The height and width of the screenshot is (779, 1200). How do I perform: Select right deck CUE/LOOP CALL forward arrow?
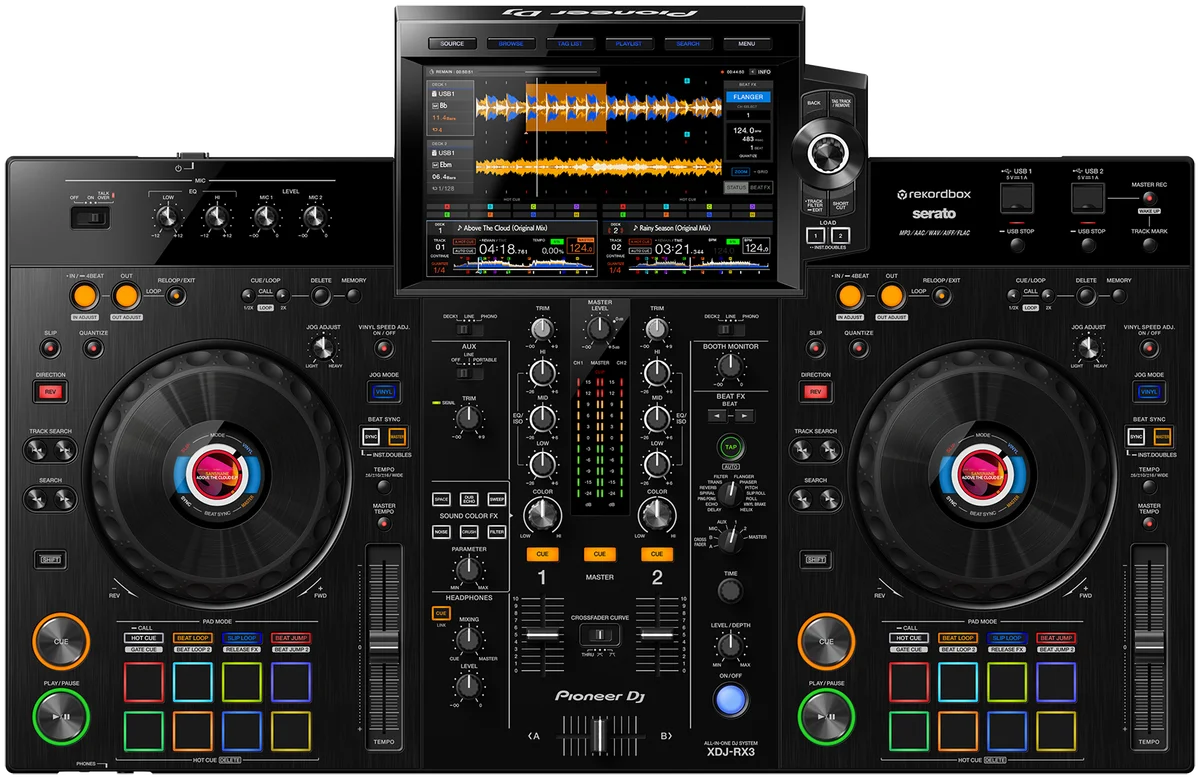click(x=1046, y=295)
